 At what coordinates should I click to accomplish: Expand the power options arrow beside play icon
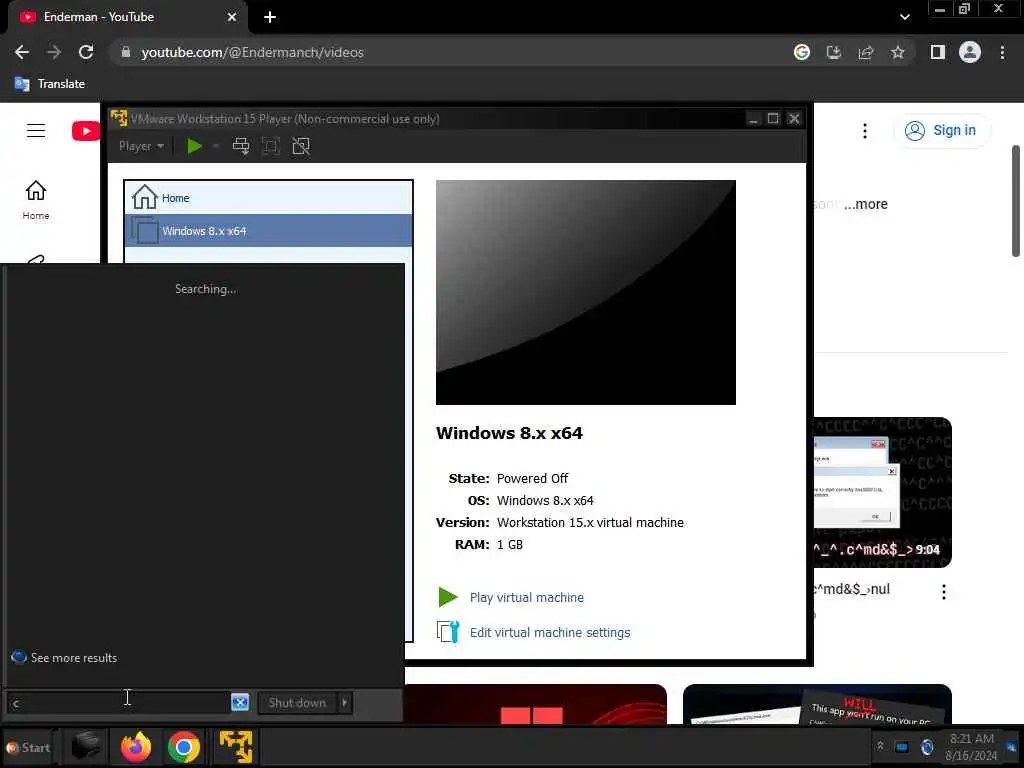216,146
